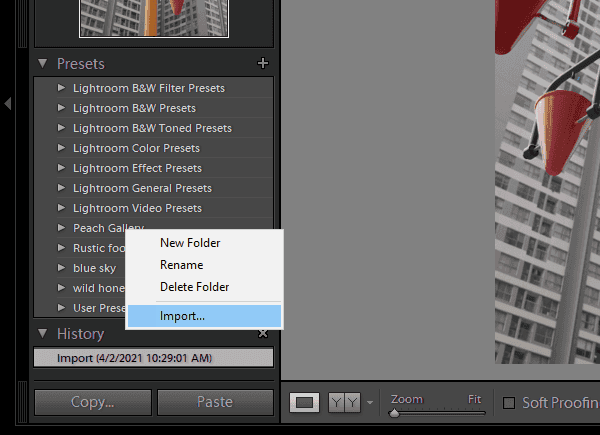This screenshot has height=435, width=600.
Task: Expand Lightroom Effect Presets folder
Action: point(61,168)
